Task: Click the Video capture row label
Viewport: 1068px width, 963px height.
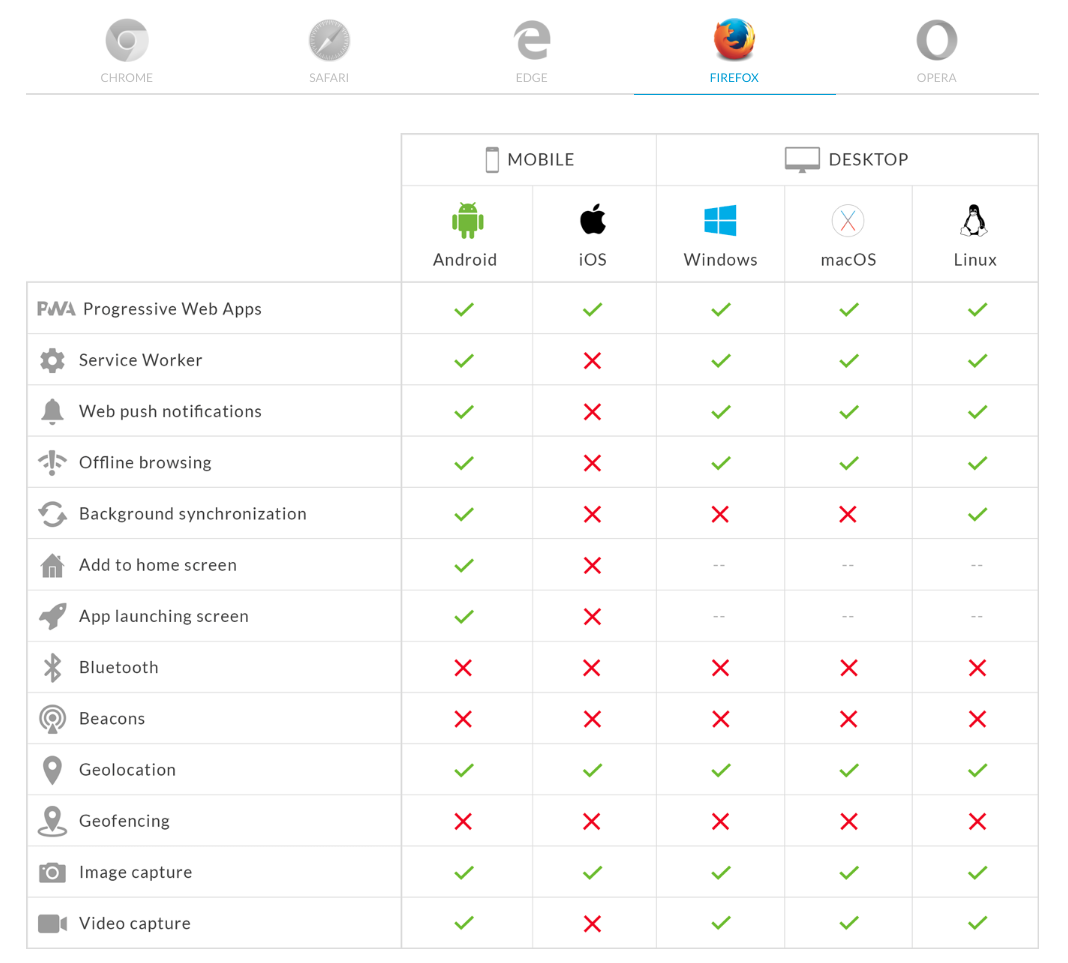Action: pyautogui.click(x=135, y=923)
